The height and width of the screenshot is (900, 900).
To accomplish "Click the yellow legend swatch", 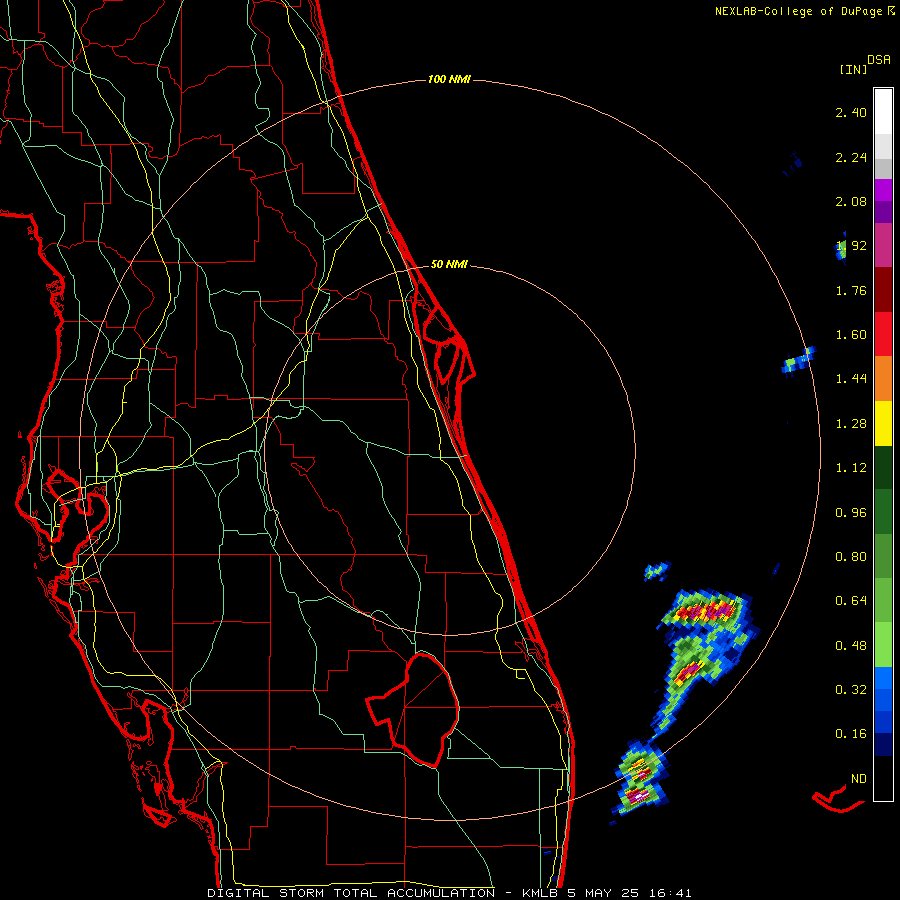I will [x=883, y=424].
